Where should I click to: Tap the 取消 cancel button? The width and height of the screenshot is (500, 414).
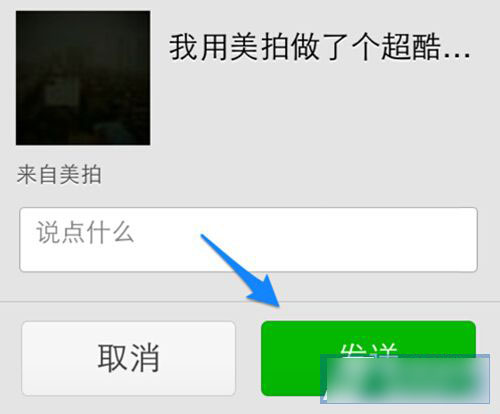coord(129,358)
